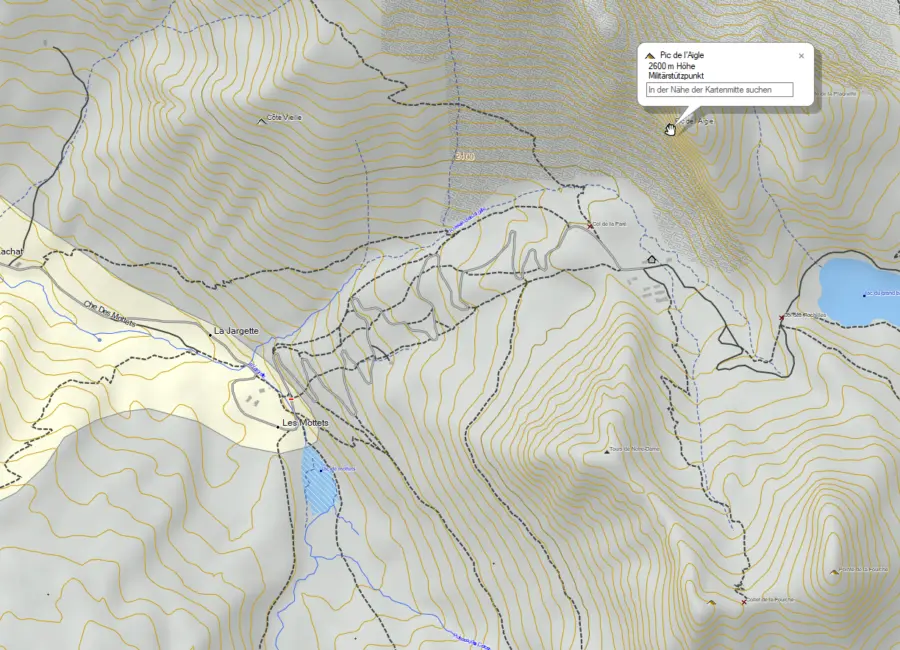900x650 pixels.
Task: Click inside the 'In der Nähe der Kartenmitte suchen' search field
Action: (x=720, y=90)
